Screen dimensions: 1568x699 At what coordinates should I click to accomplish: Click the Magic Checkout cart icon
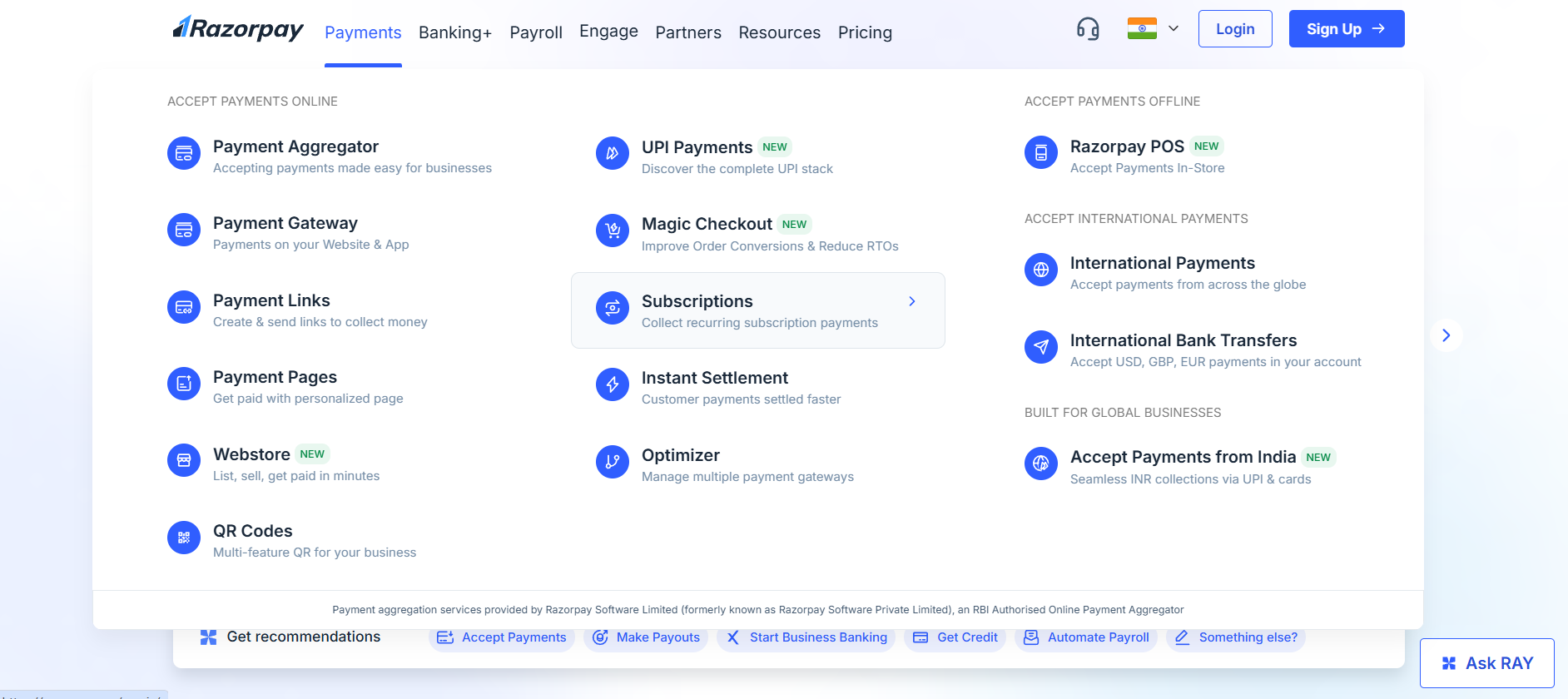[613, 231]
